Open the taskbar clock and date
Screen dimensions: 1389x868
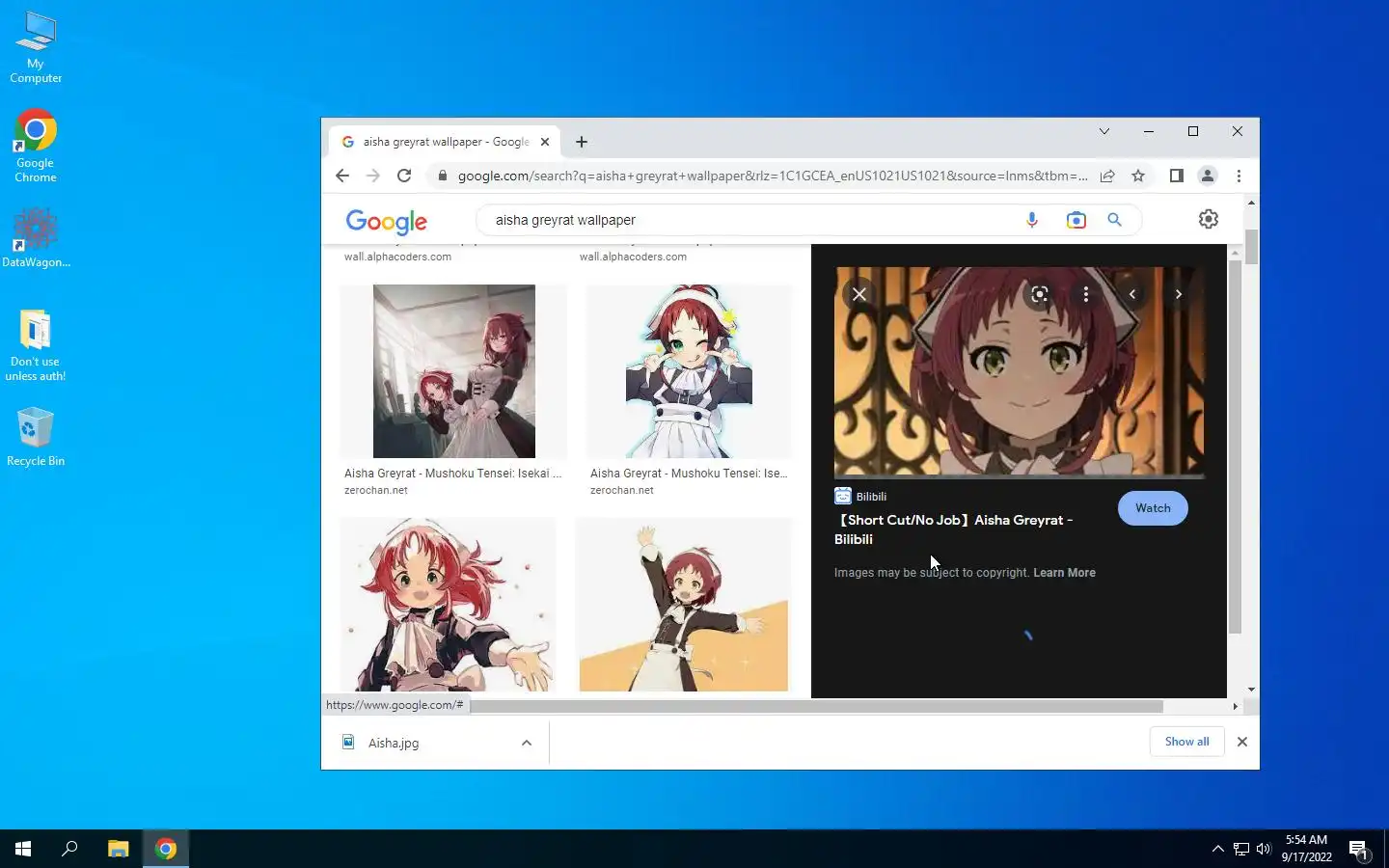coord(1306,849)
